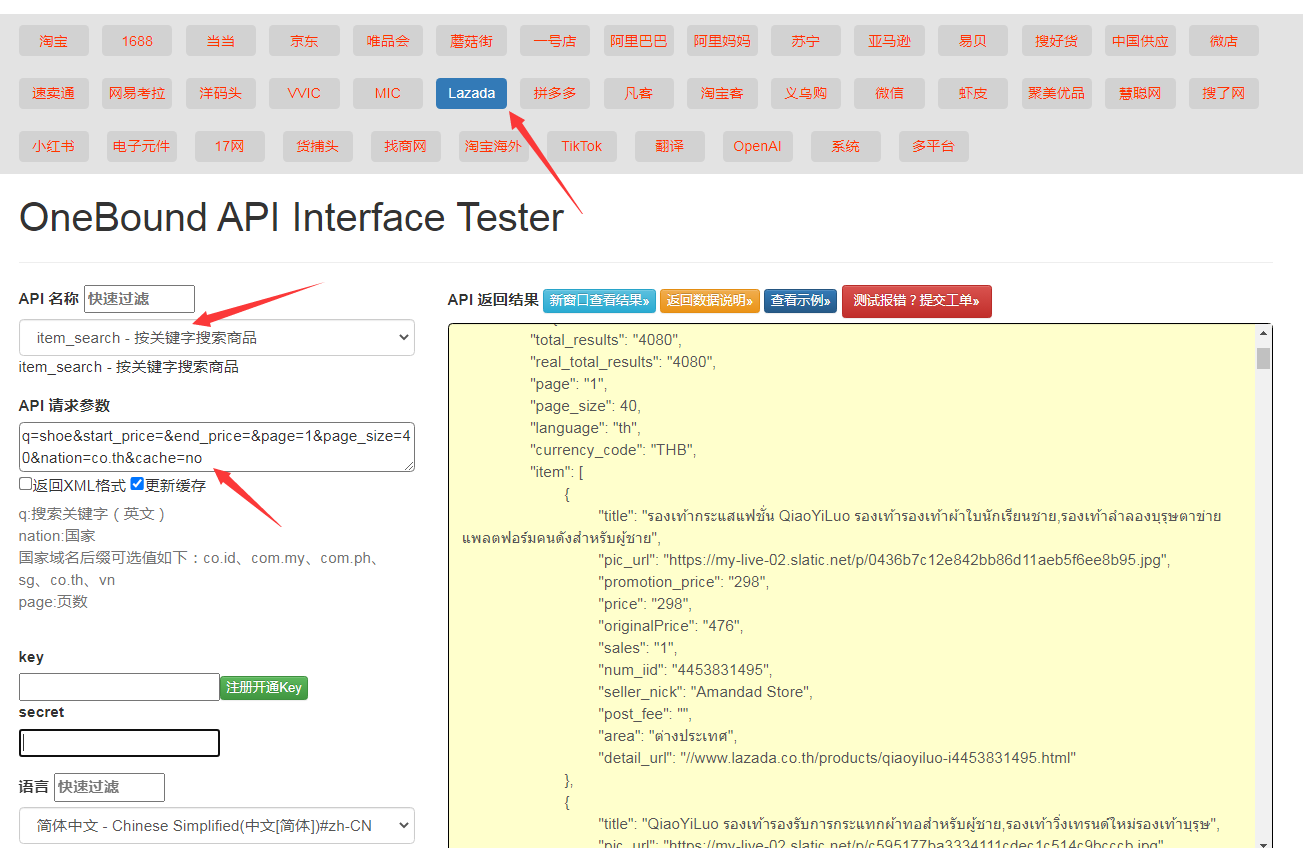Select the 蘑菇街 tab

(471, 41)
